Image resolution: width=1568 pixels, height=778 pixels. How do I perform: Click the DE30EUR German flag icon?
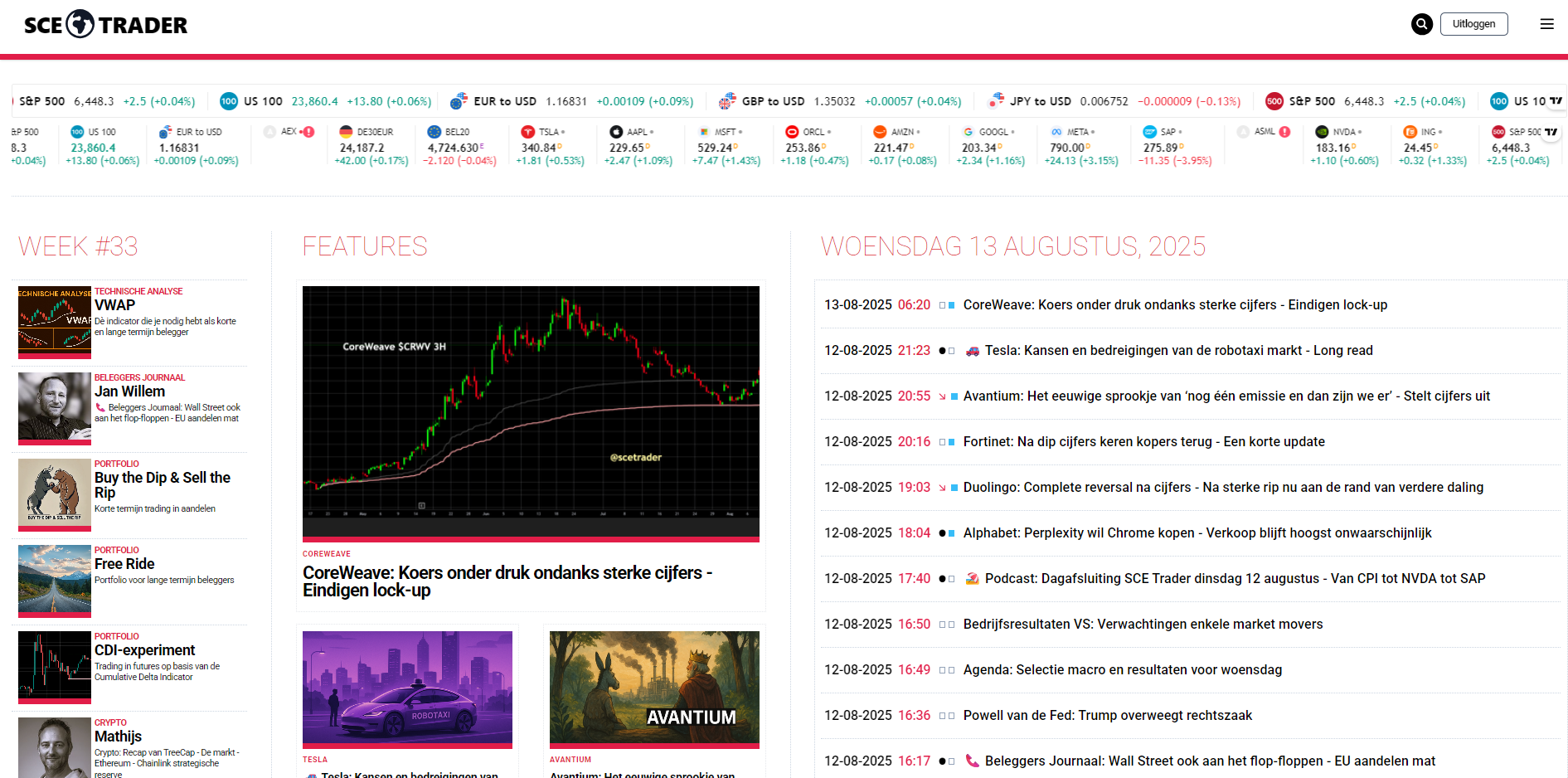[x=346, y=132]
